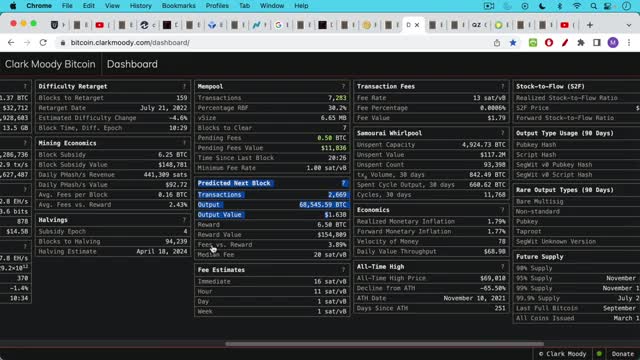
Task: Close the active dashboard tab
Action: 417,25
